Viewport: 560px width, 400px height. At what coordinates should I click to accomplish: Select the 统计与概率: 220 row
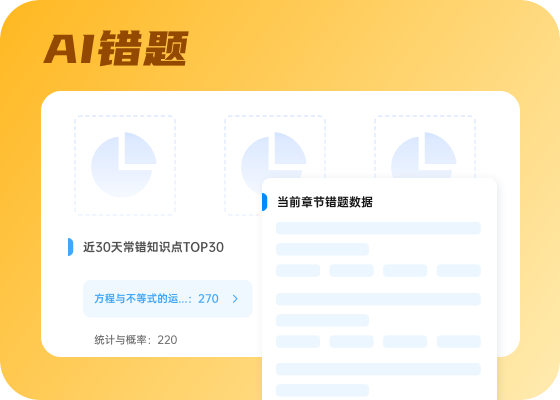pos(136,340)
